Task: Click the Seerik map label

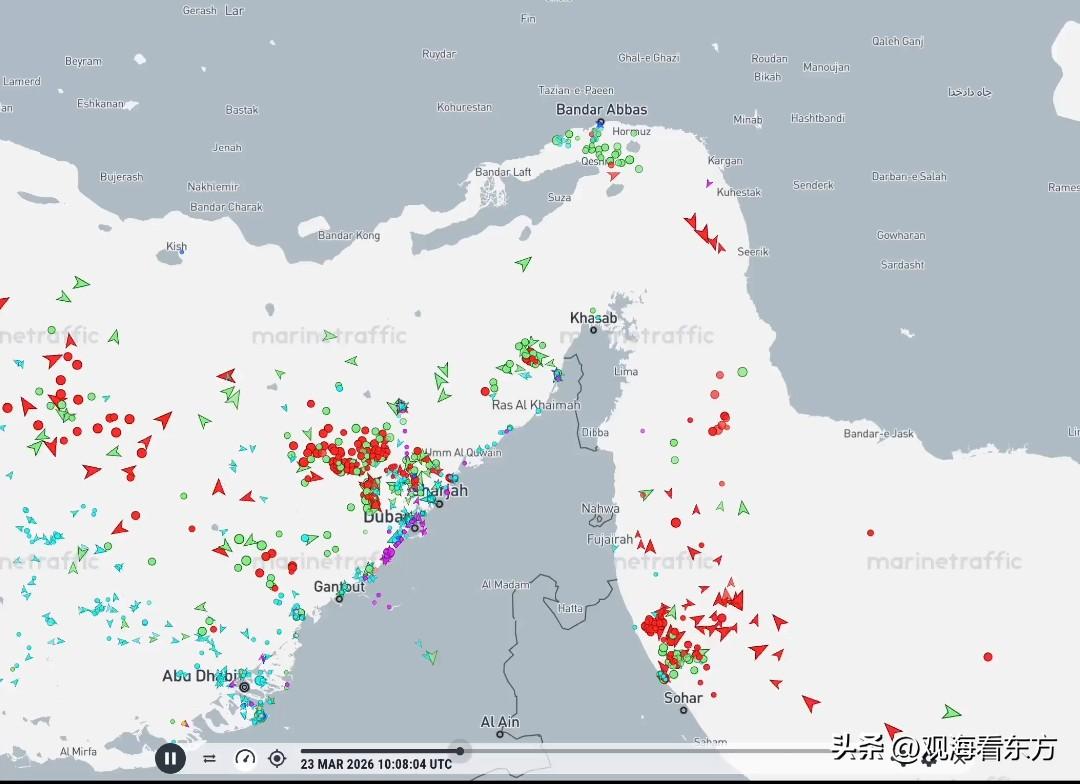Action: (753, 252)
